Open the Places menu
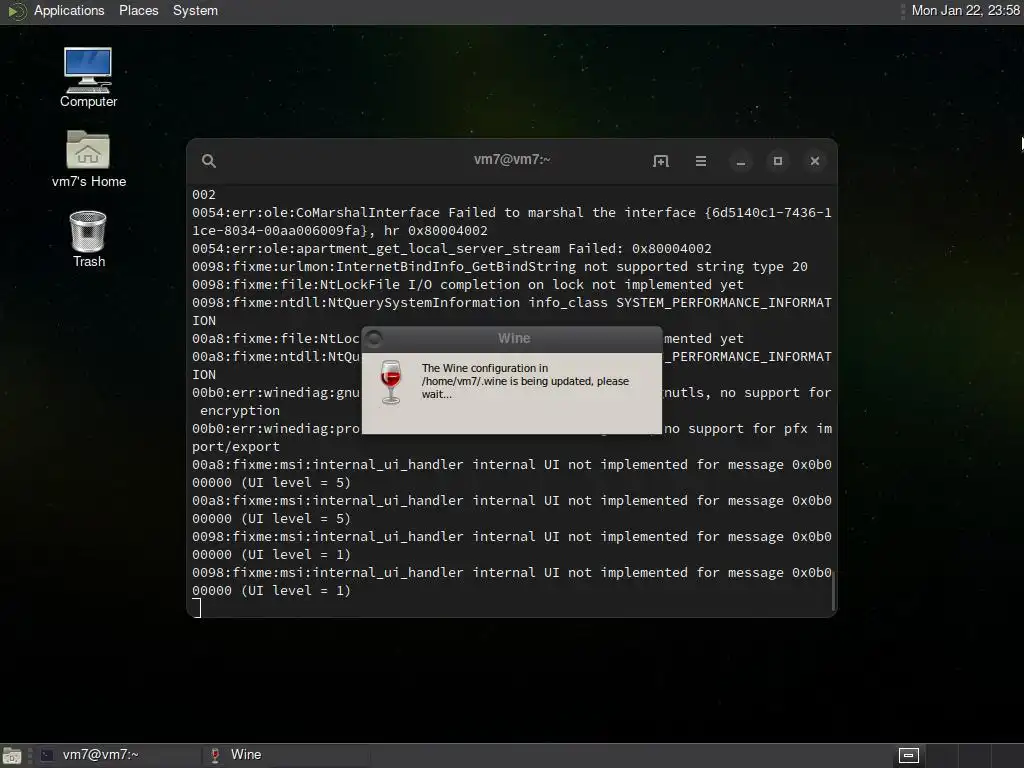 tap(138, 10)
